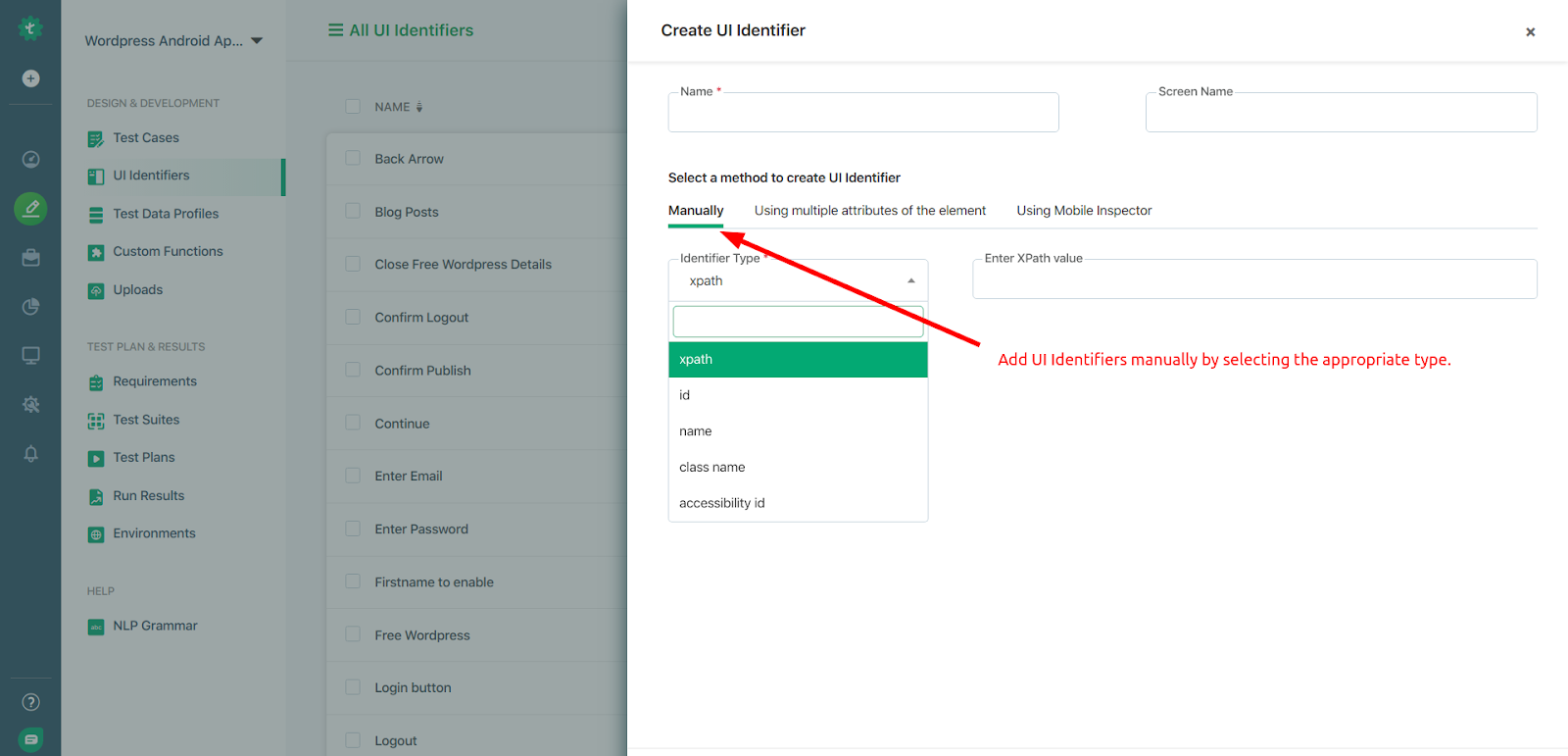
Task: Click the Requirements icon
Action: click(x=96, y=382)
